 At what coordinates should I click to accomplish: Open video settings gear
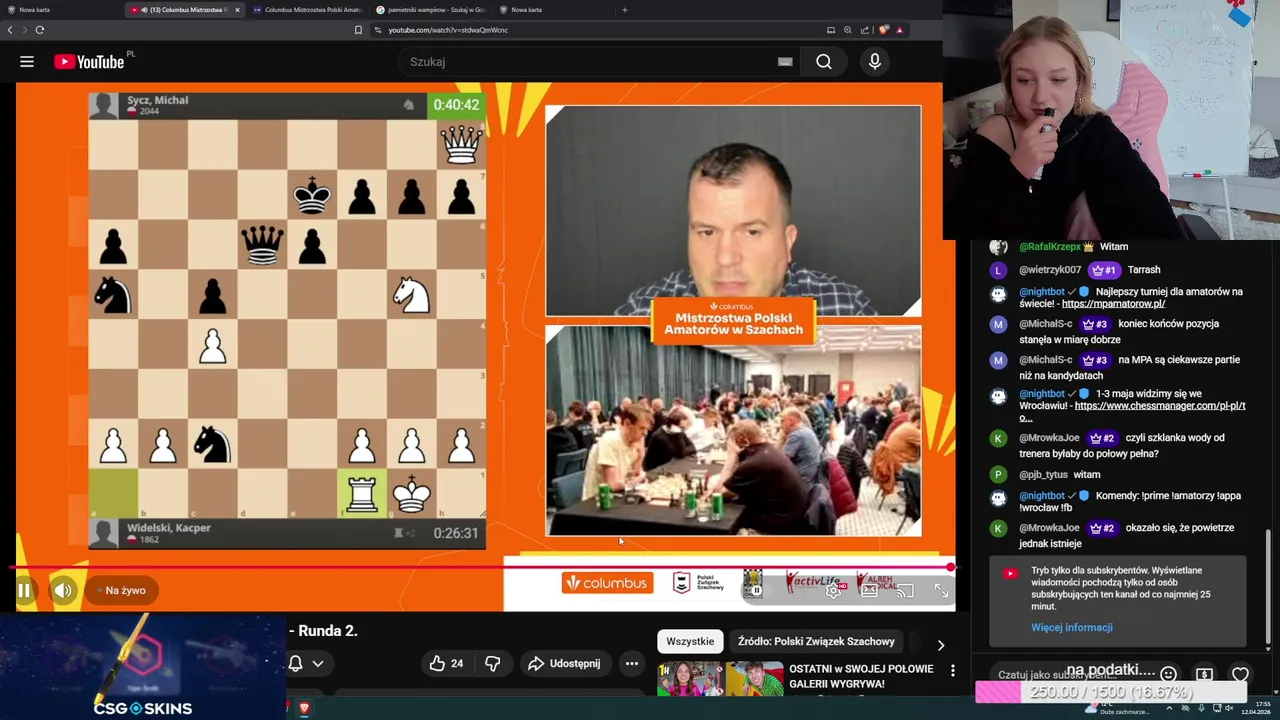point(833,590)
